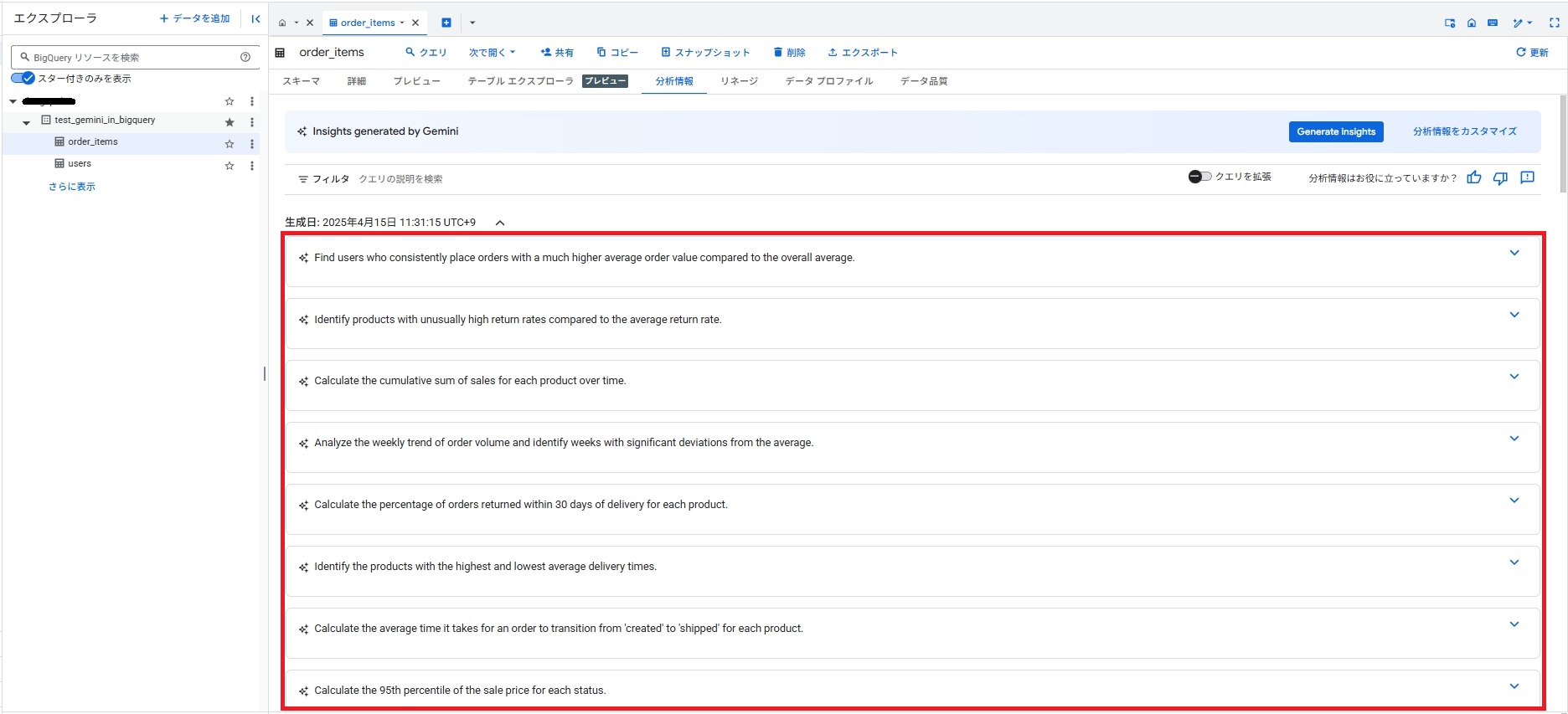Switch to the リネージ tab
The image size is (1568, 714).
tap(739, 81)
